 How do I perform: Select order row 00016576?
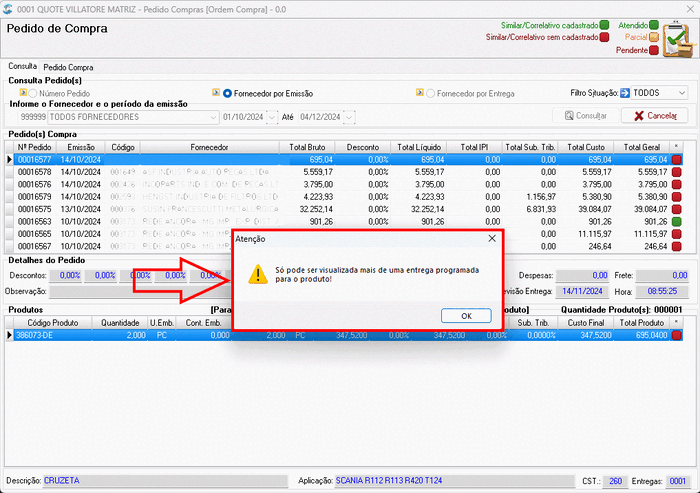click(x=343, y=184)
